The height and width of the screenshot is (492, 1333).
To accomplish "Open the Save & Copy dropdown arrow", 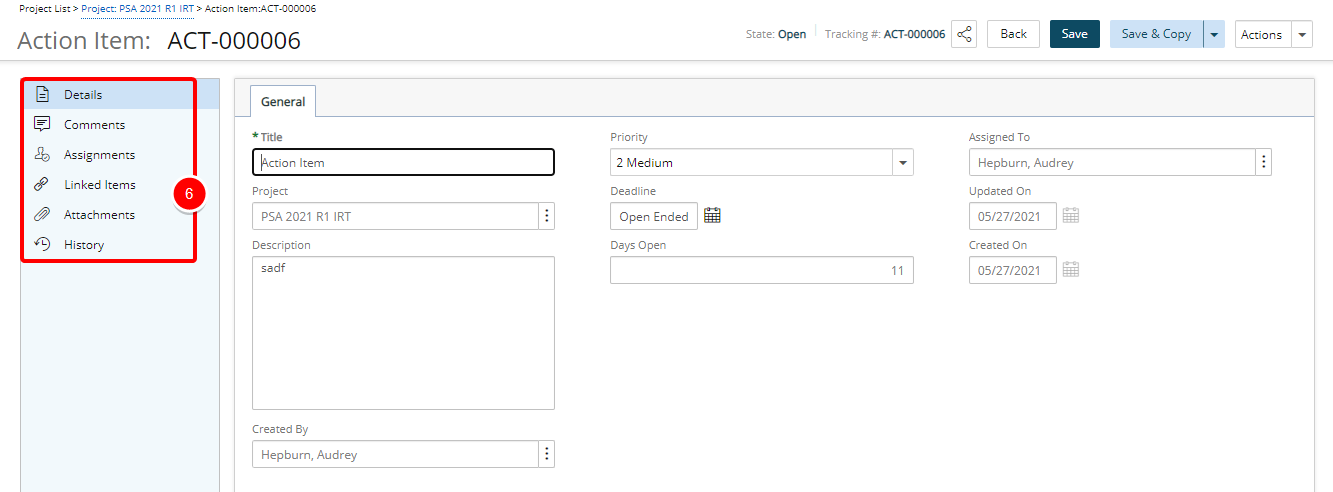I will point(1214,34).
